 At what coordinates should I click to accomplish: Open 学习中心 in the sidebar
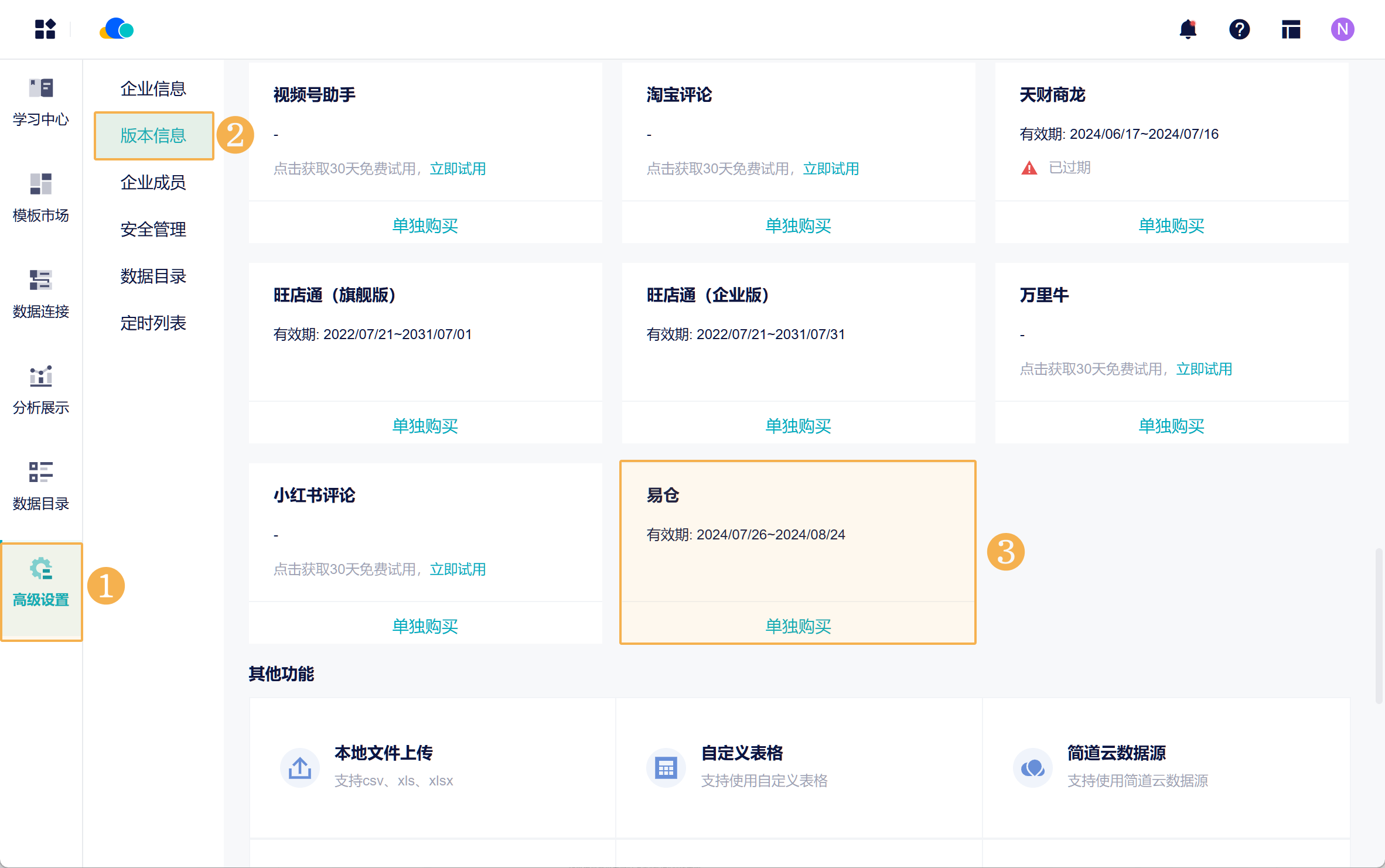[41, 102]
